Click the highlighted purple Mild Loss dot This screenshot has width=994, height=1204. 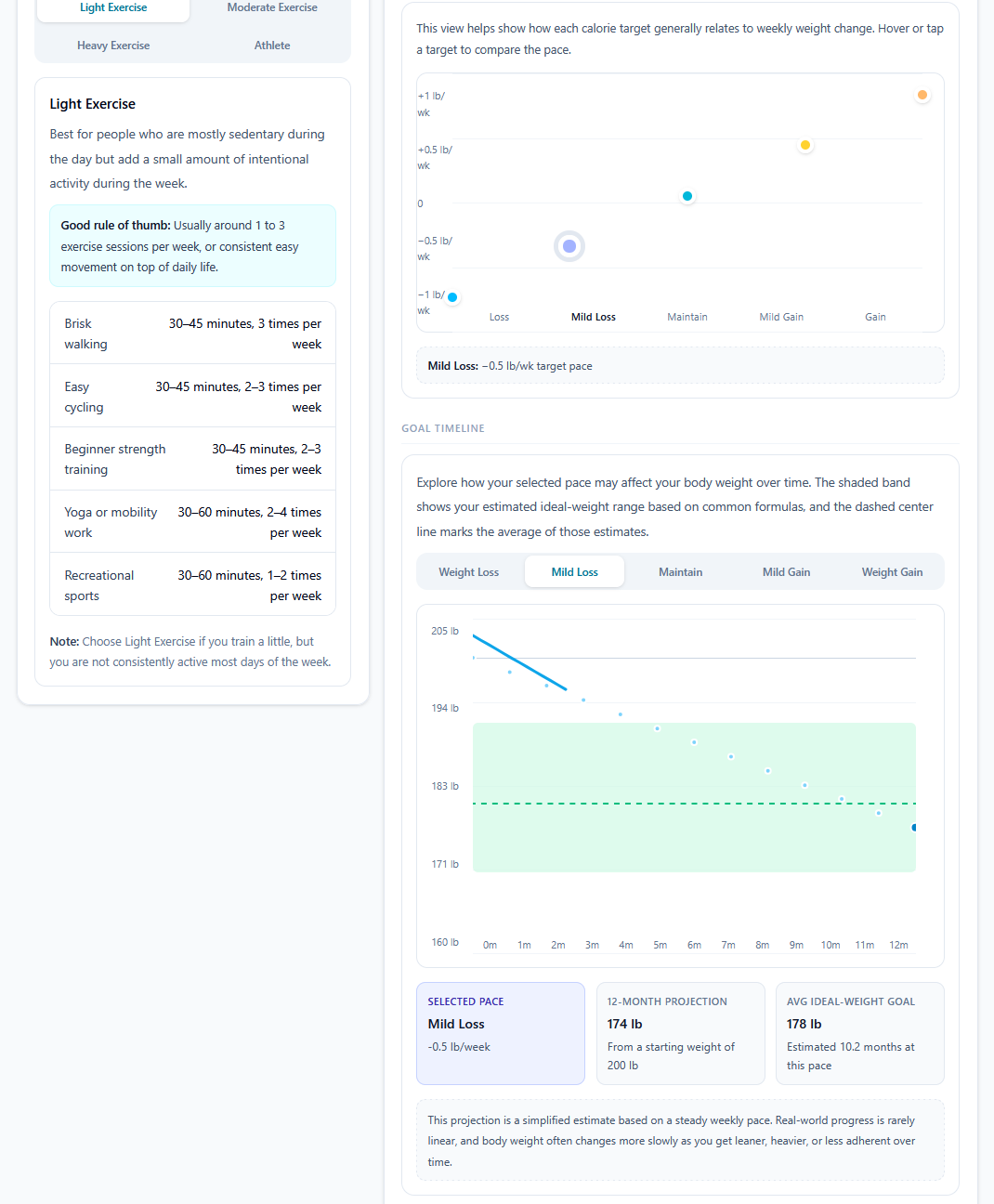pyautogui.click(x=569, y=246)
